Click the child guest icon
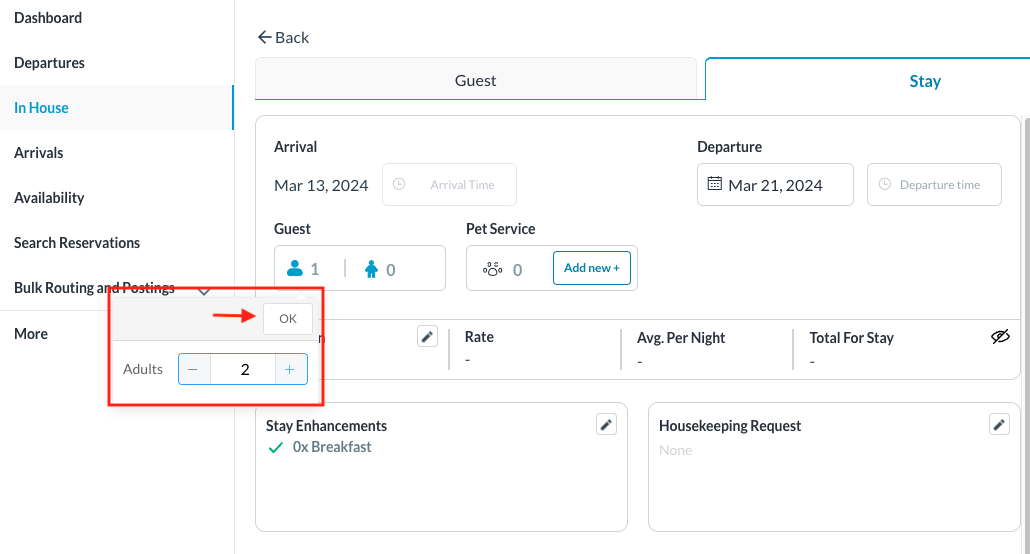The width and height of the screenshot is (1030, 554). click(372, 269)
